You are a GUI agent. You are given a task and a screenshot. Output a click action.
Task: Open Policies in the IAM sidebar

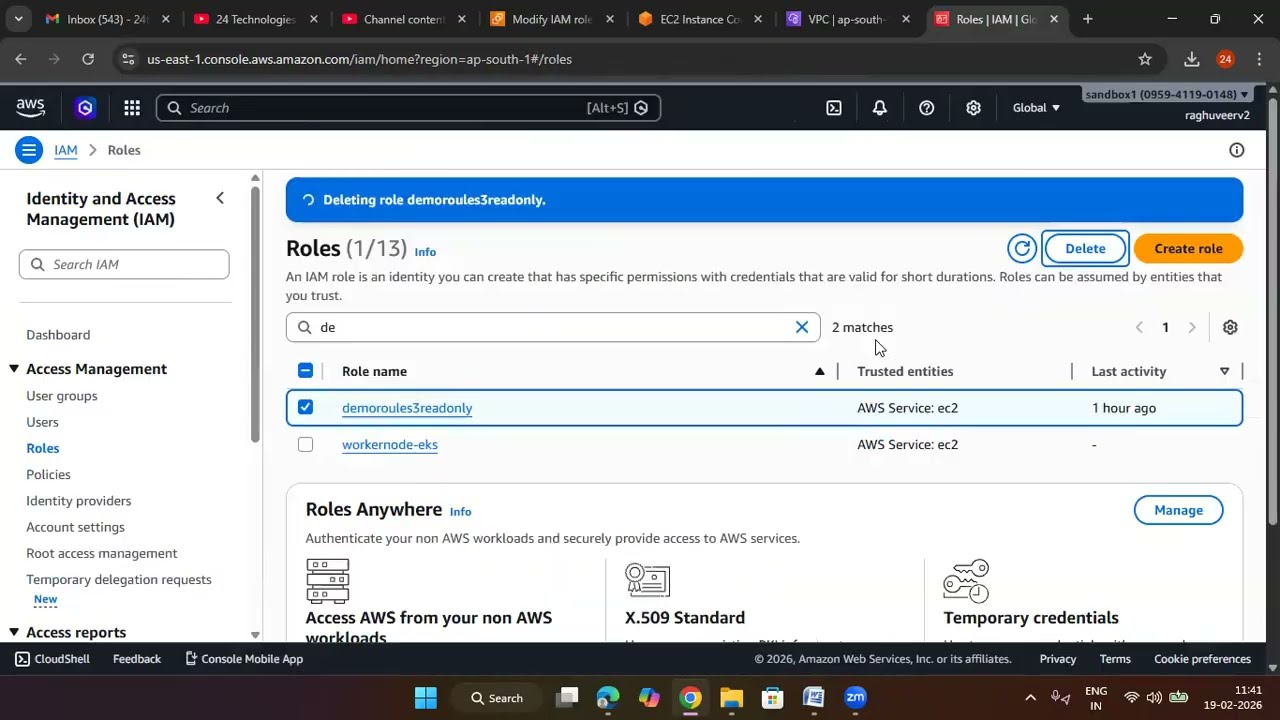click(x=48, y=474)
